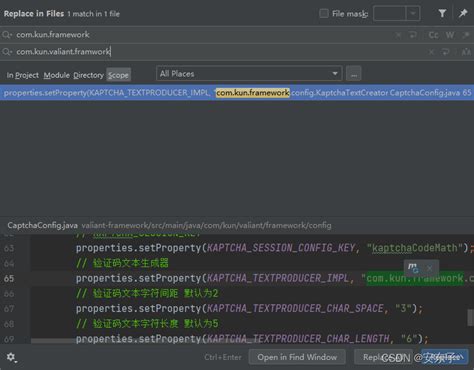Image resolution: width=474 pixels, height=370 pixels.
Task: Open settings gear at bottom left
Action: (11, 357)
